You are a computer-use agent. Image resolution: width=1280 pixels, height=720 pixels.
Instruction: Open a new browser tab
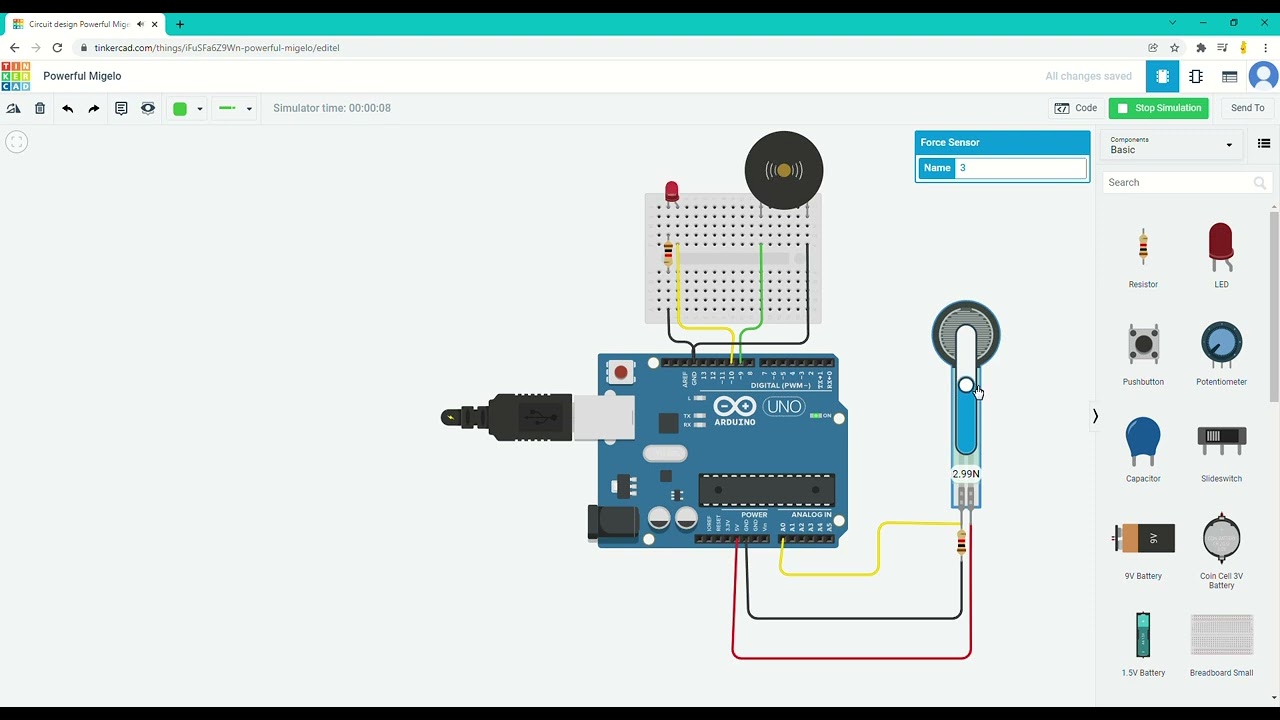click(x=180, y=23)
